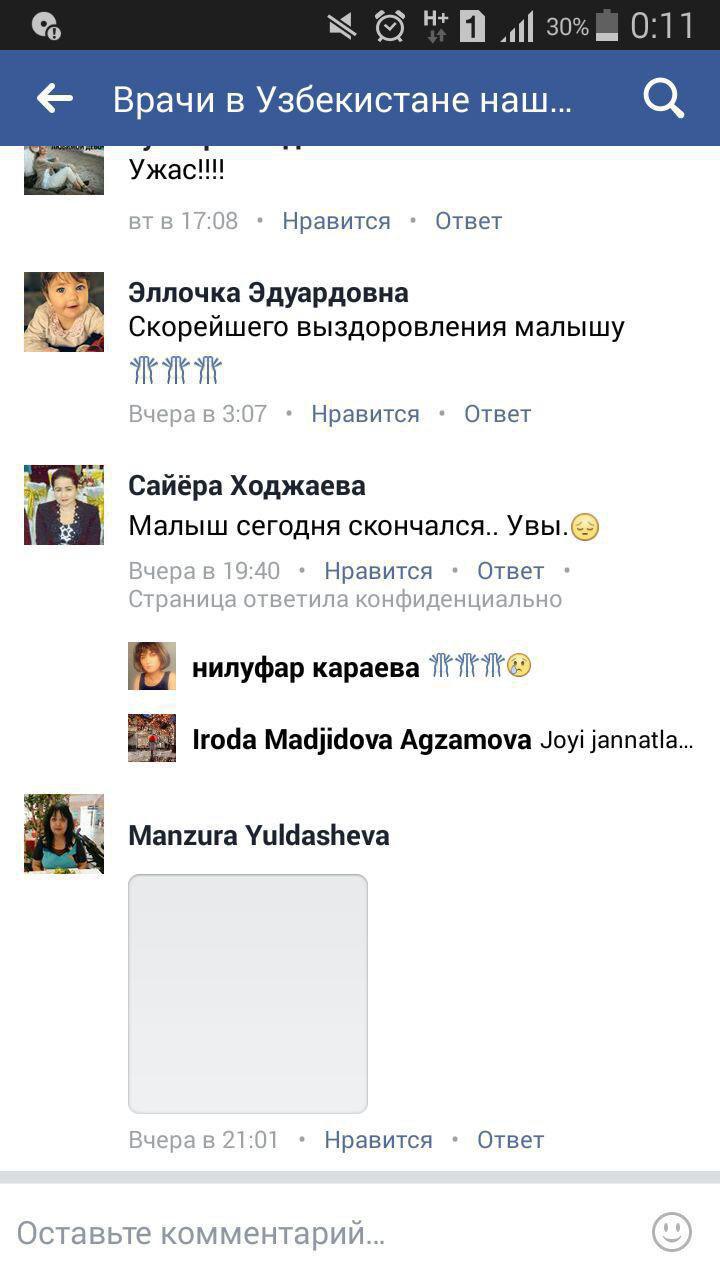Open Manzura Yuldasheva's blank image attachment
This screenshot has height=1280, width=720.
(x=248, y=994)
